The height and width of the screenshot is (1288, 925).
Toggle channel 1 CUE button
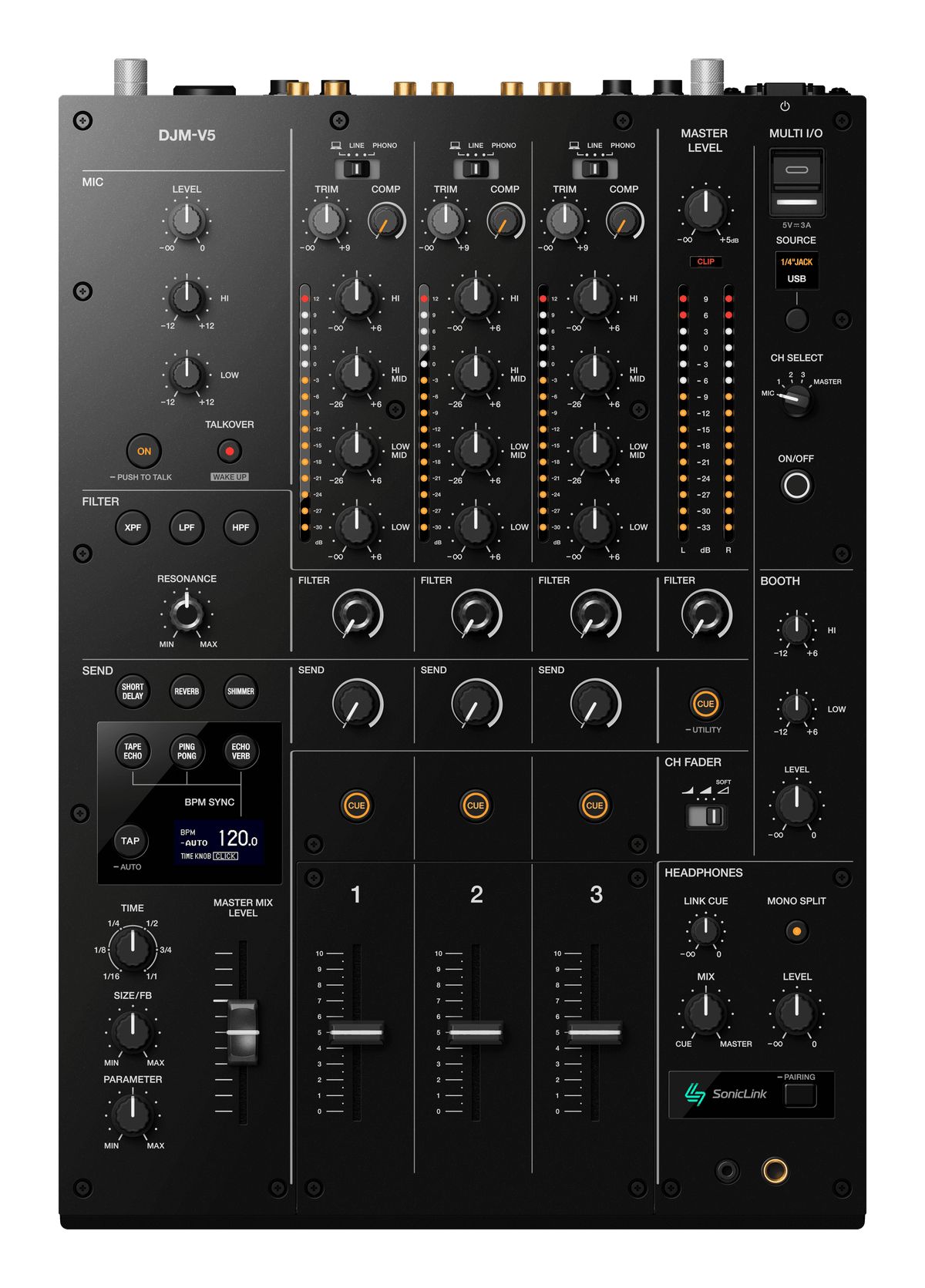[x=356, y=805]
